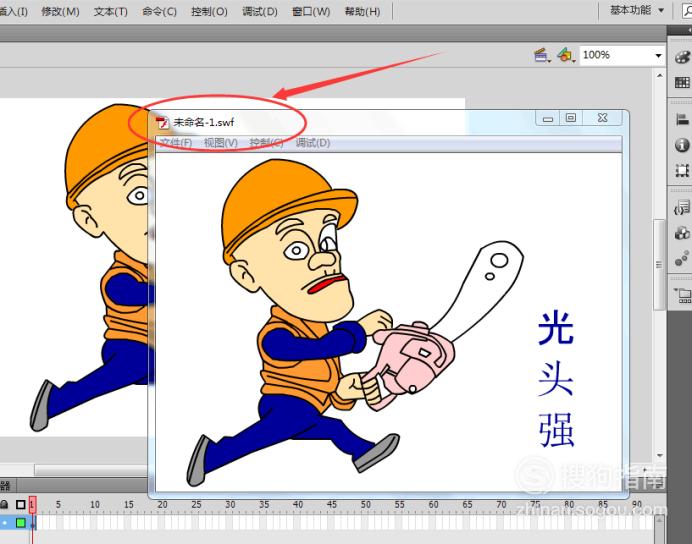Click frame number 45 on the timeline ruler
Screen dimensions: 692x544
332,504
